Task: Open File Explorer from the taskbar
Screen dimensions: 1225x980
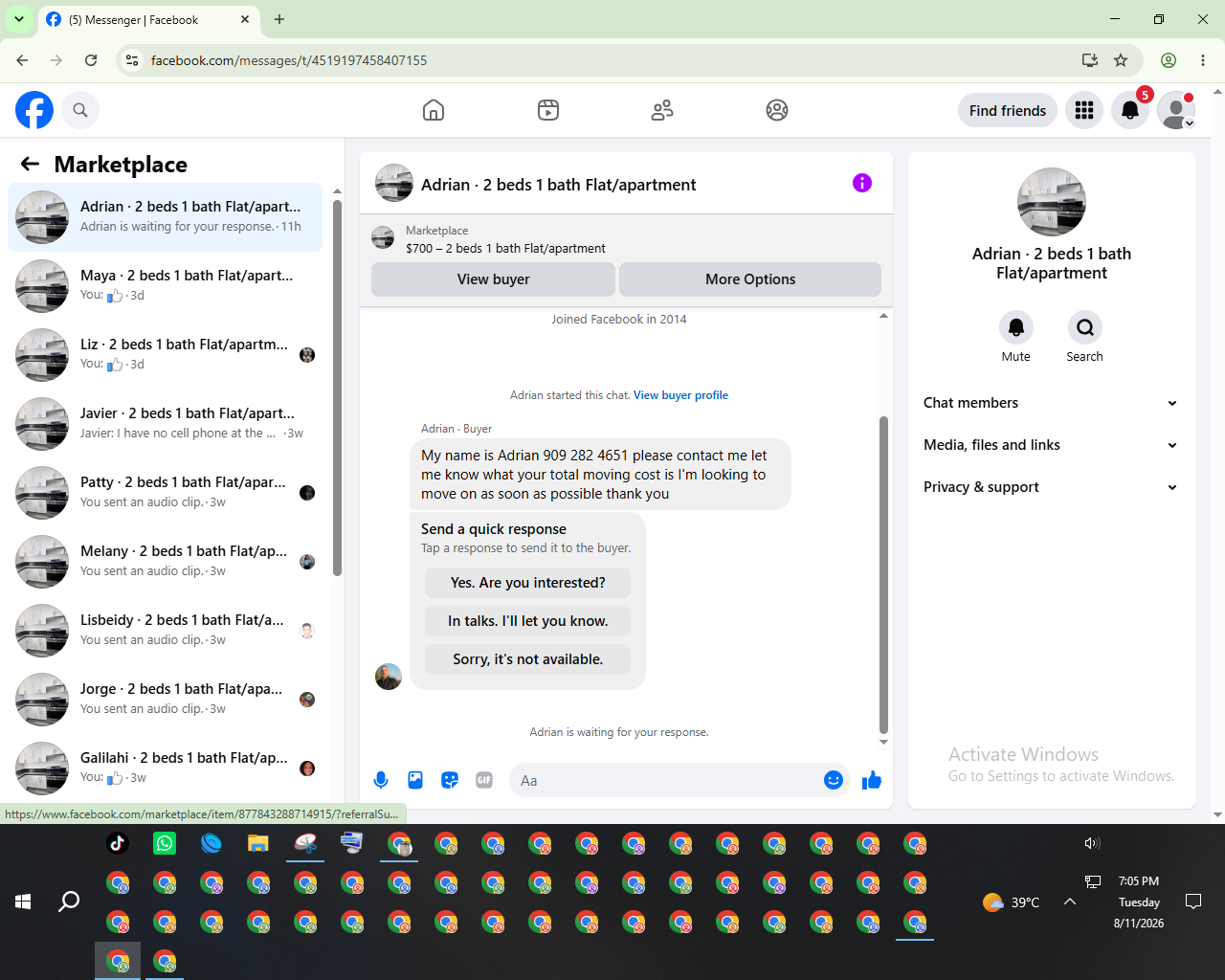Action: pyautogui.click(x=258, y=843)
